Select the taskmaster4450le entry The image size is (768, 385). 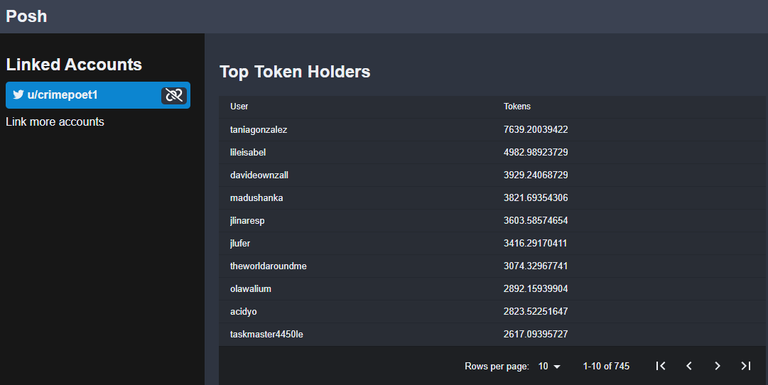coord(492,334)
